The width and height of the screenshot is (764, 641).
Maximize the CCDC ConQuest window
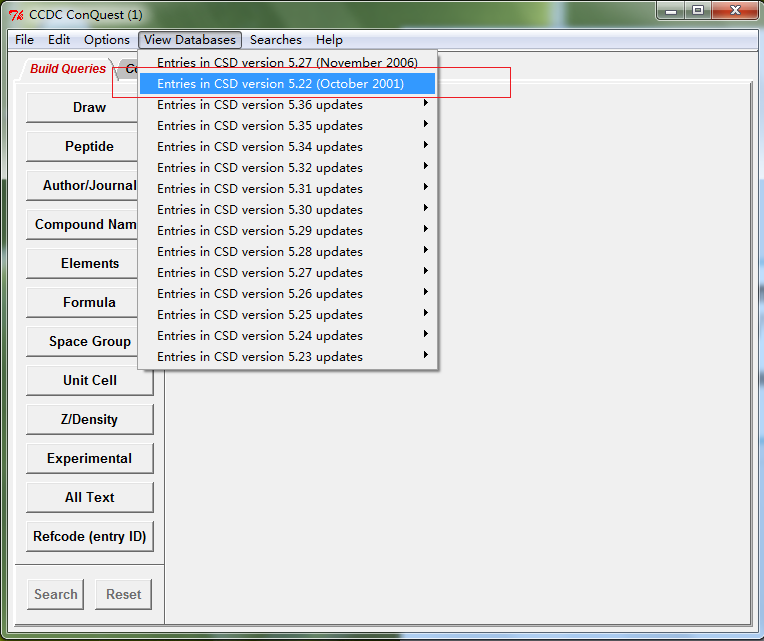pyautogui.click(x=698, y=11)
